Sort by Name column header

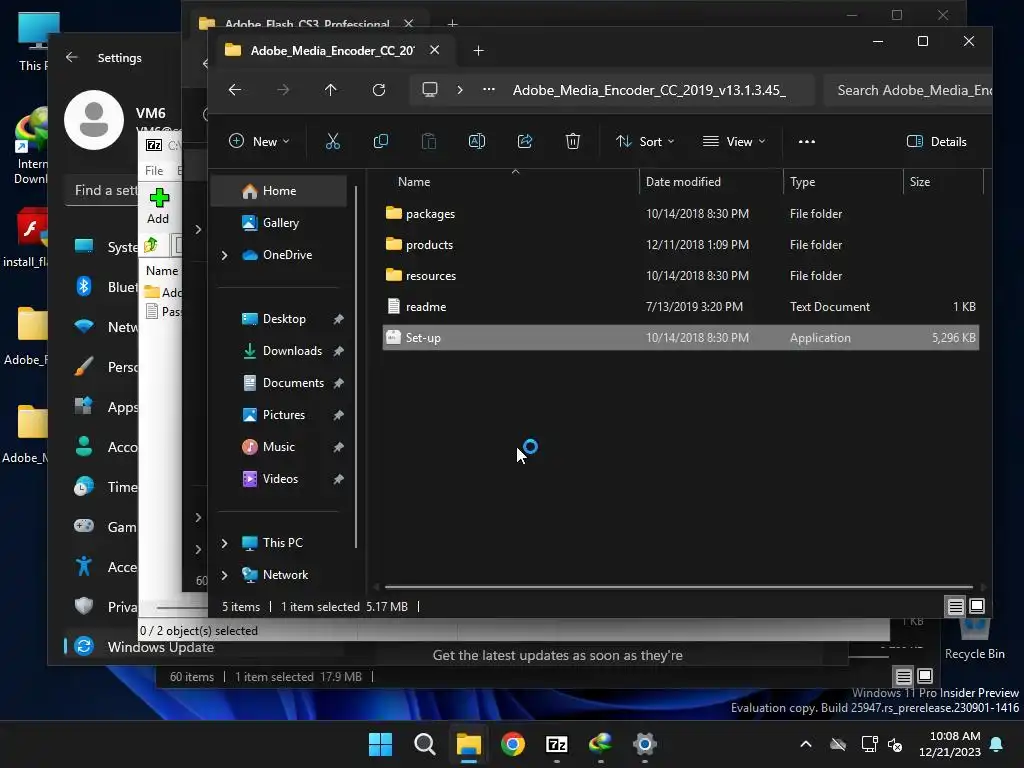511,182
